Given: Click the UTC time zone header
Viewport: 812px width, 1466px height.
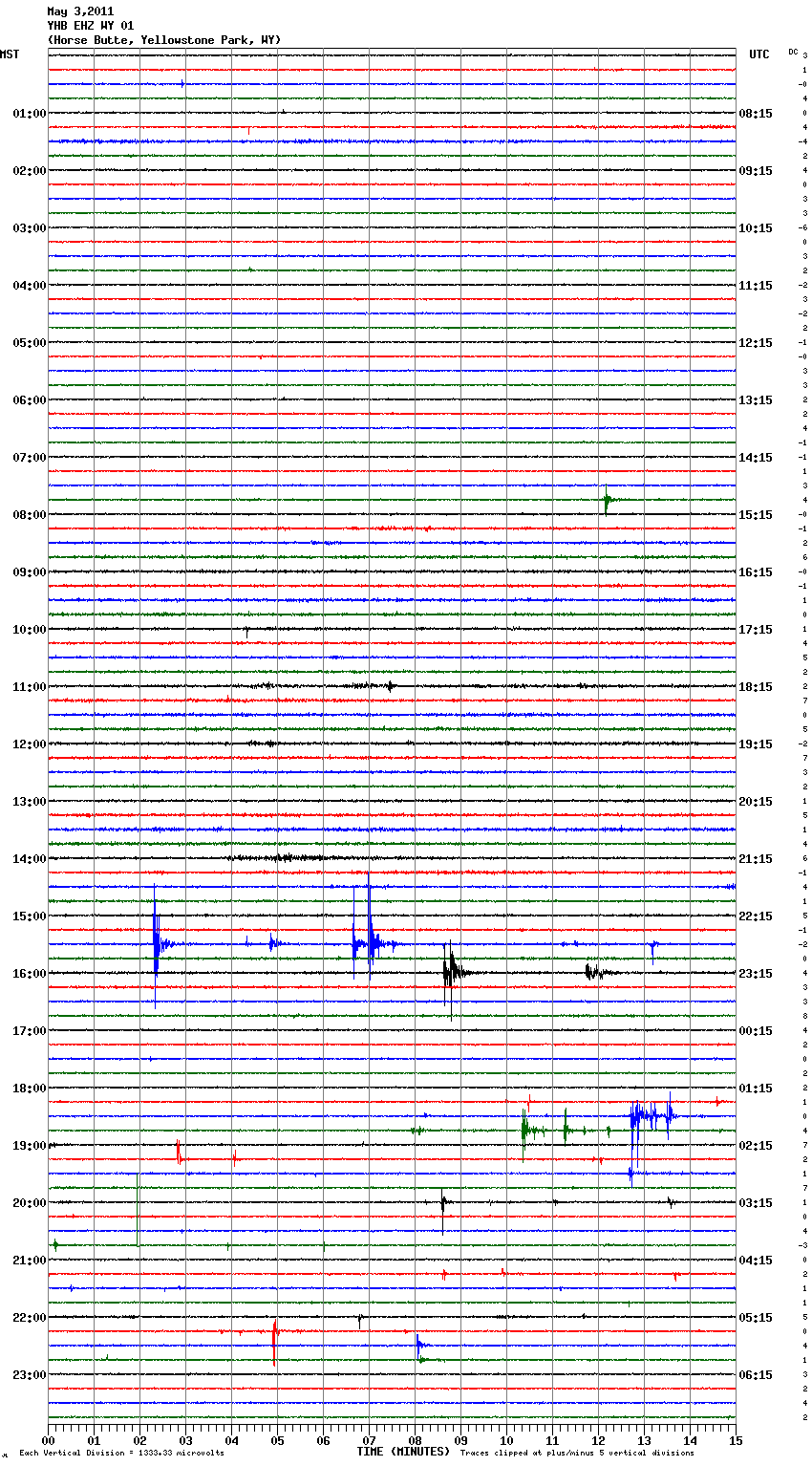Looking at the screenshot, I should [759, 54].
